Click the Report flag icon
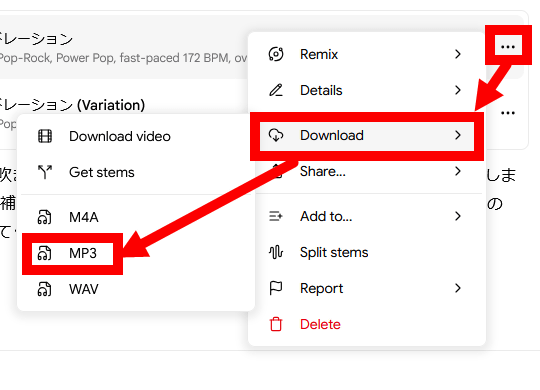Viewport: 540px width, 390px height. (x=276, y=288)
